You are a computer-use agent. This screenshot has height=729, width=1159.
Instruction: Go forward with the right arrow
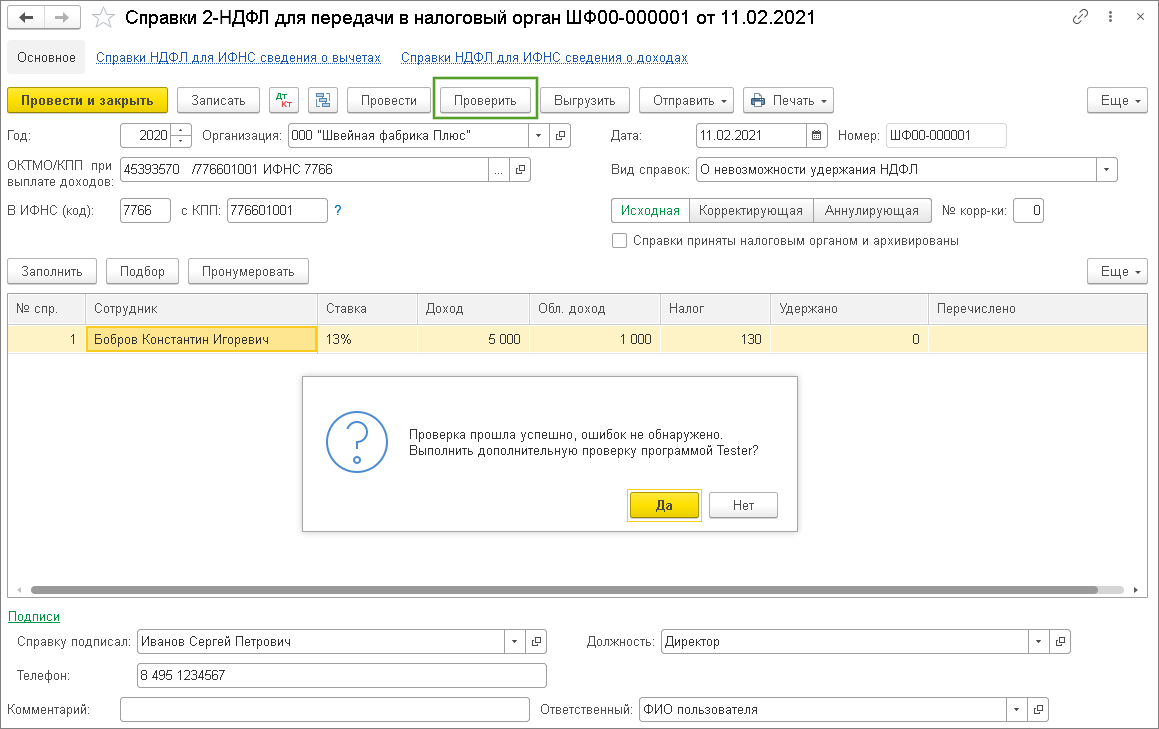pos(63,17)
